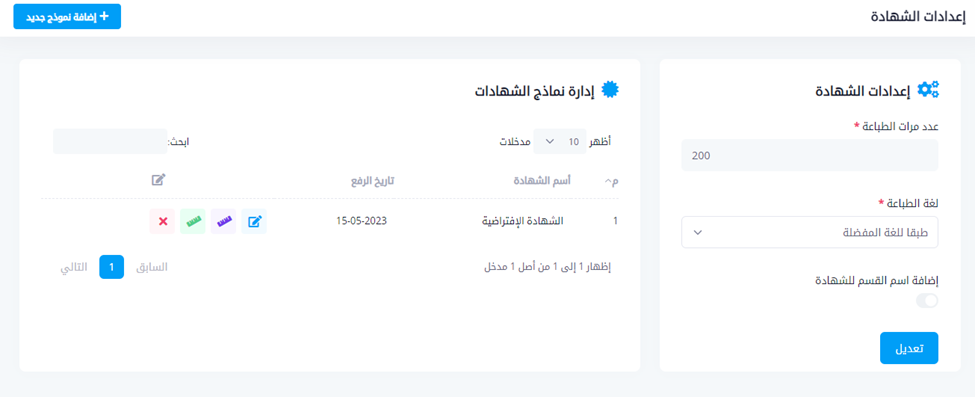Open the entries-per-page dropdown showing 10
The height and width of the screenshot is (397, 975).
[x=560, y=142]
